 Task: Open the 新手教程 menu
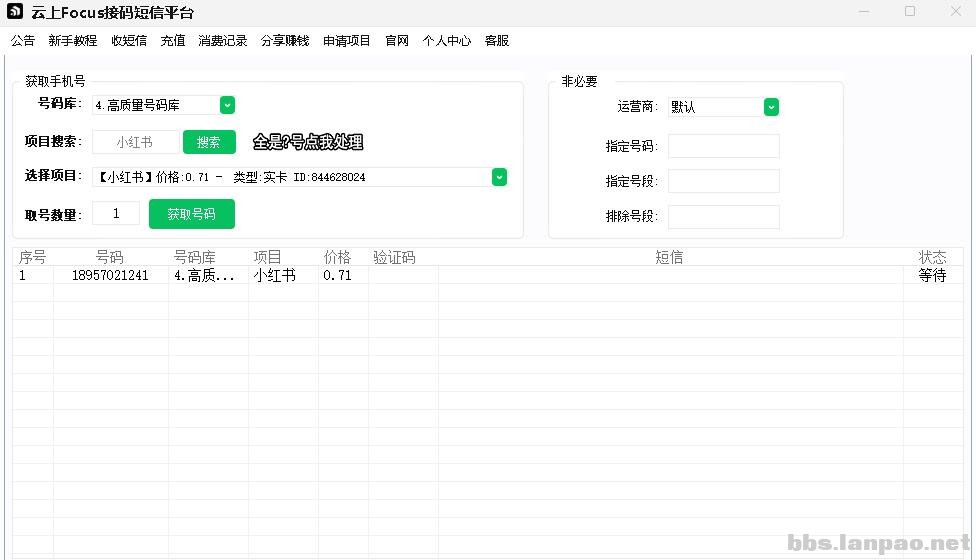coord(73,40)
